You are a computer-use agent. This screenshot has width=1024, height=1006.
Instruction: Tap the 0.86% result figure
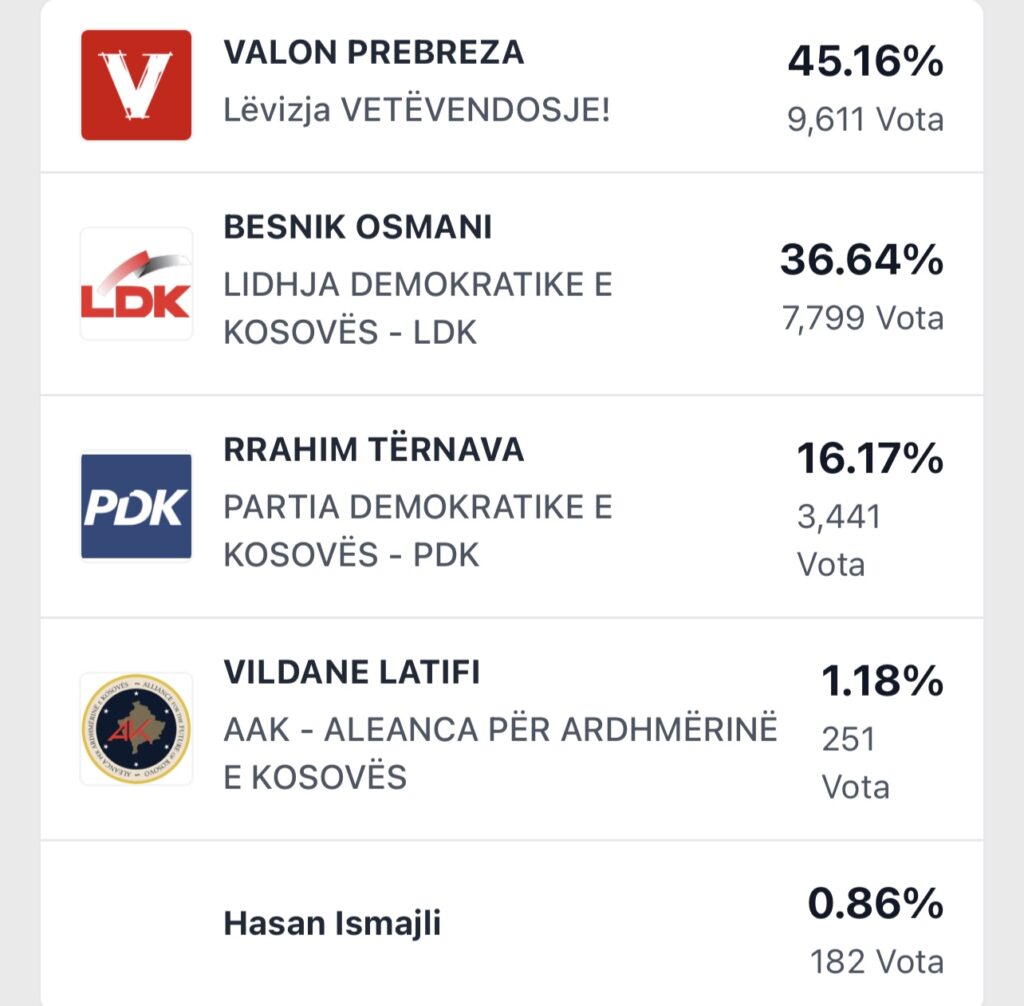[875, 904]
